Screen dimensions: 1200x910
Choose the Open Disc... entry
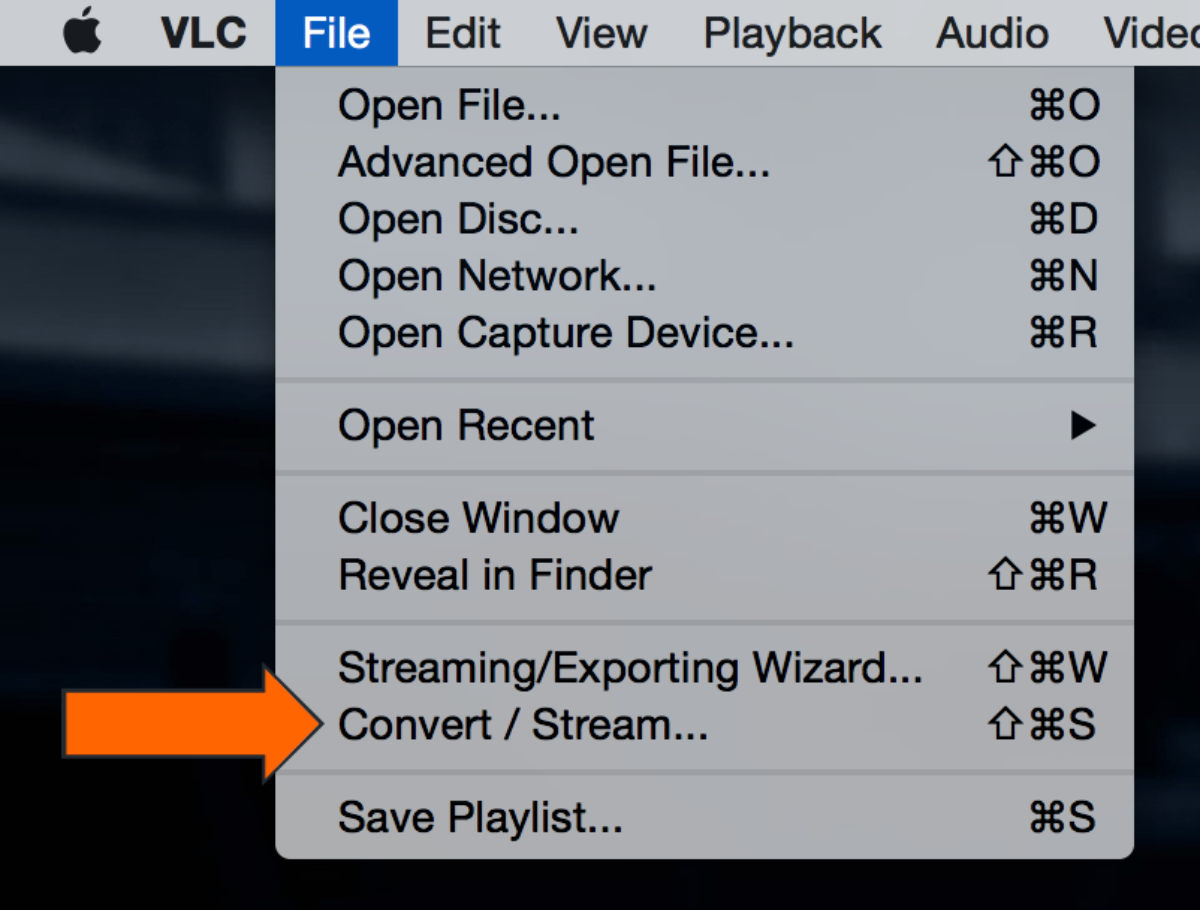[x=458, y=219]
